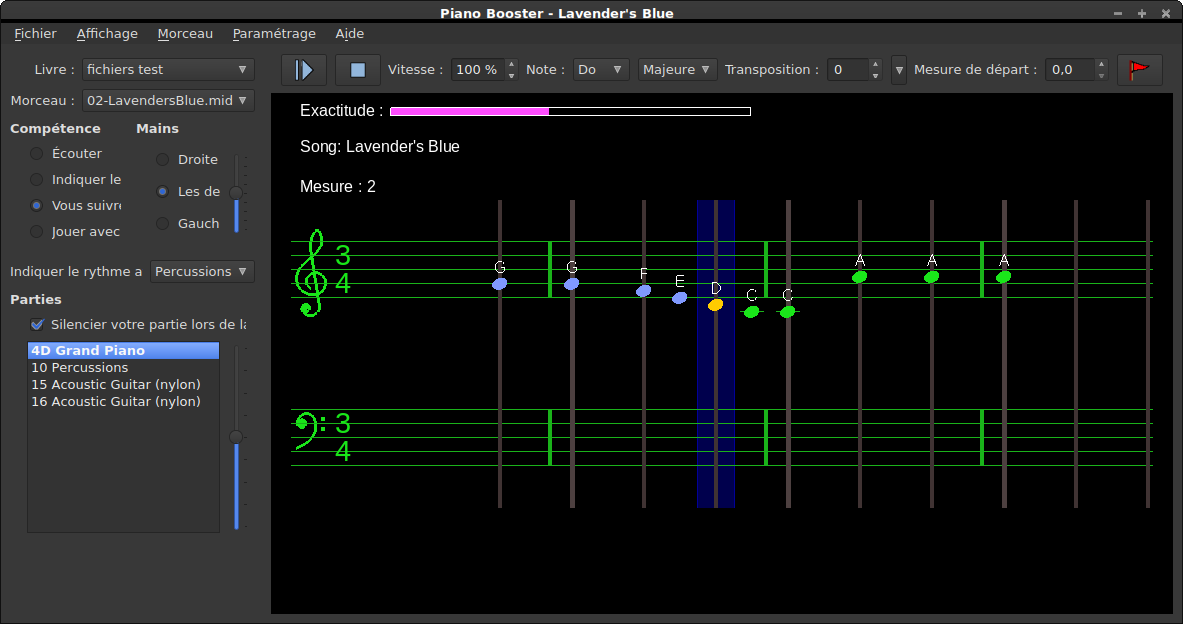Increase speed with Vitesse up arrow

[511, 64]
